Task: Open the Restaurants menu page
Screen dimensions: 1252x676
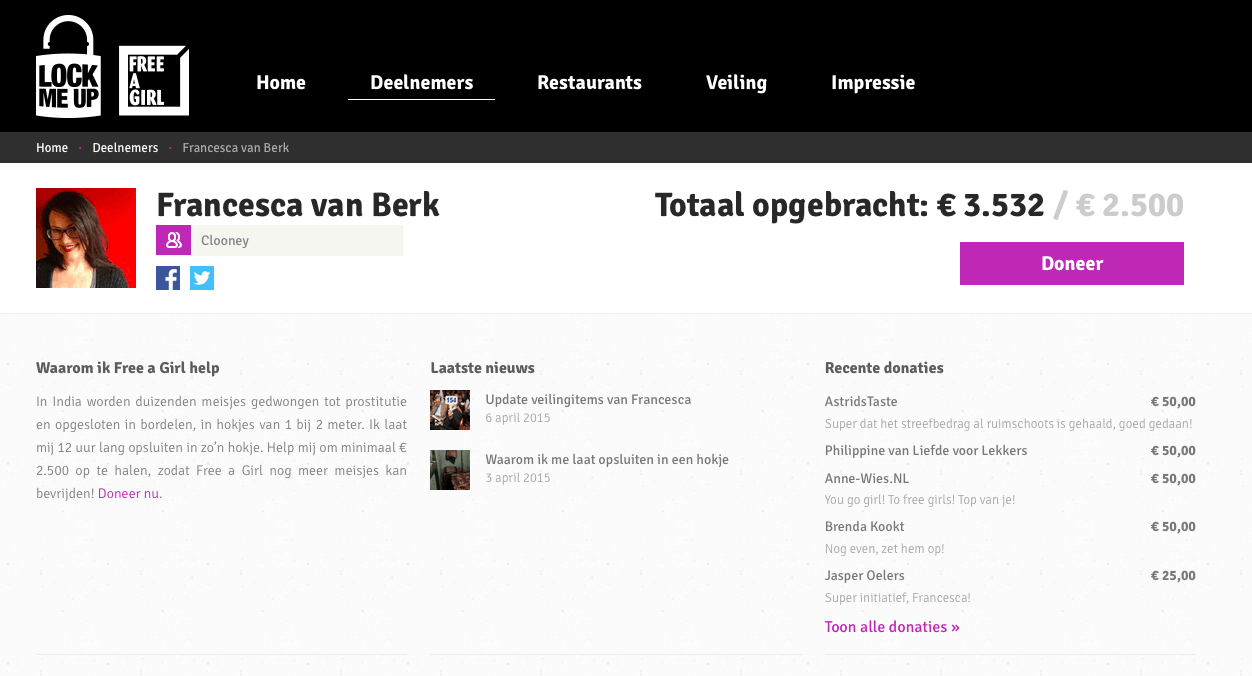Action: coord(589,83)
